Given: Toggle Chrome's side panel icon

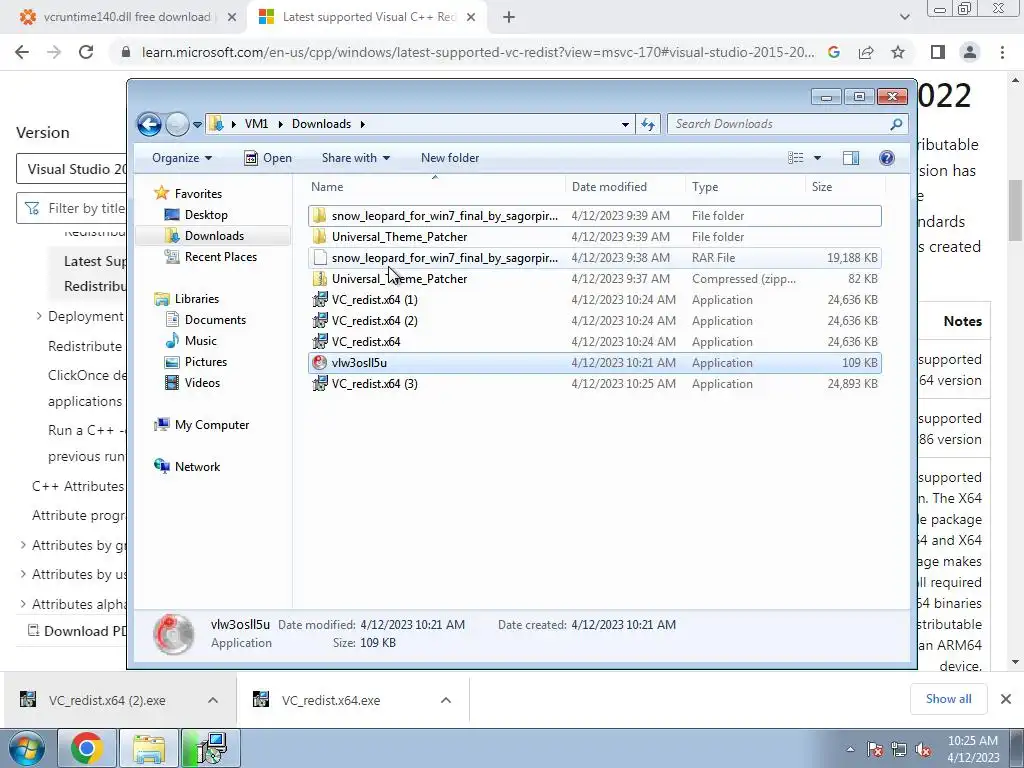Looking at the screenshot, I should [x=938, y=52].
